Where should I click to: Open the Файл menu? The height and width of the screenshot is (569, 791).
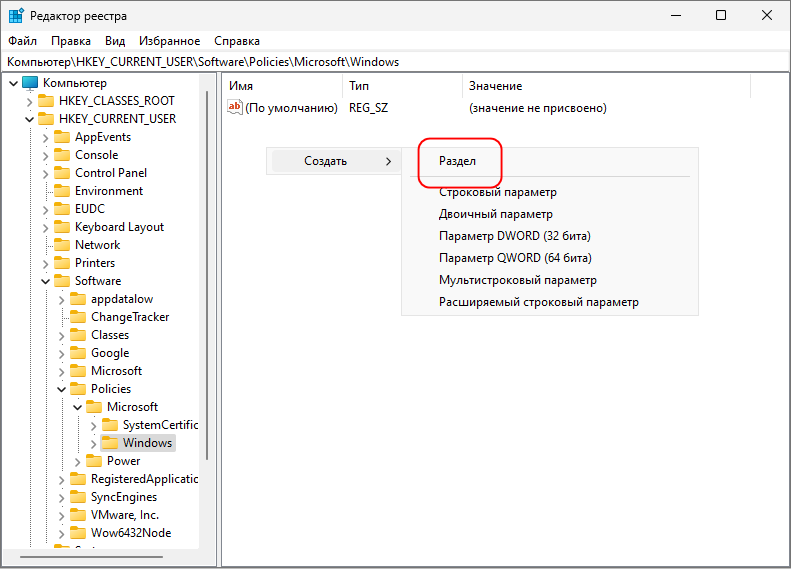pos(22,41)
